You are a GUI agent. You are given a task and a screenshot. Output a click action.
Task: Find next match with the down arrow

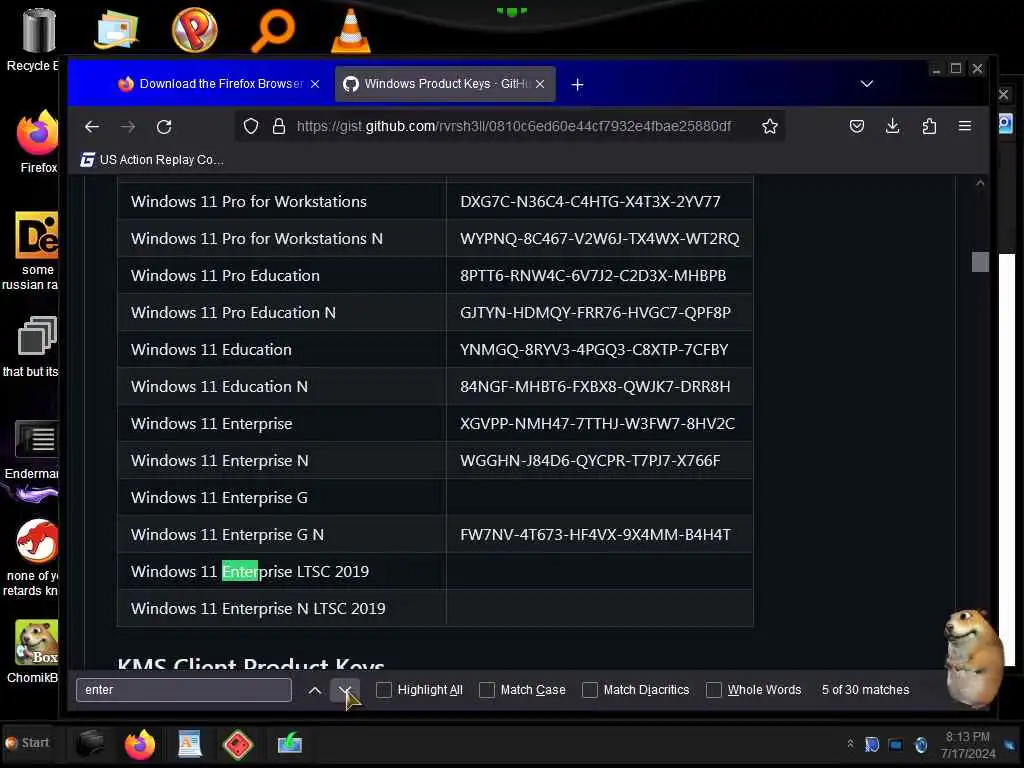click(345, 690)
